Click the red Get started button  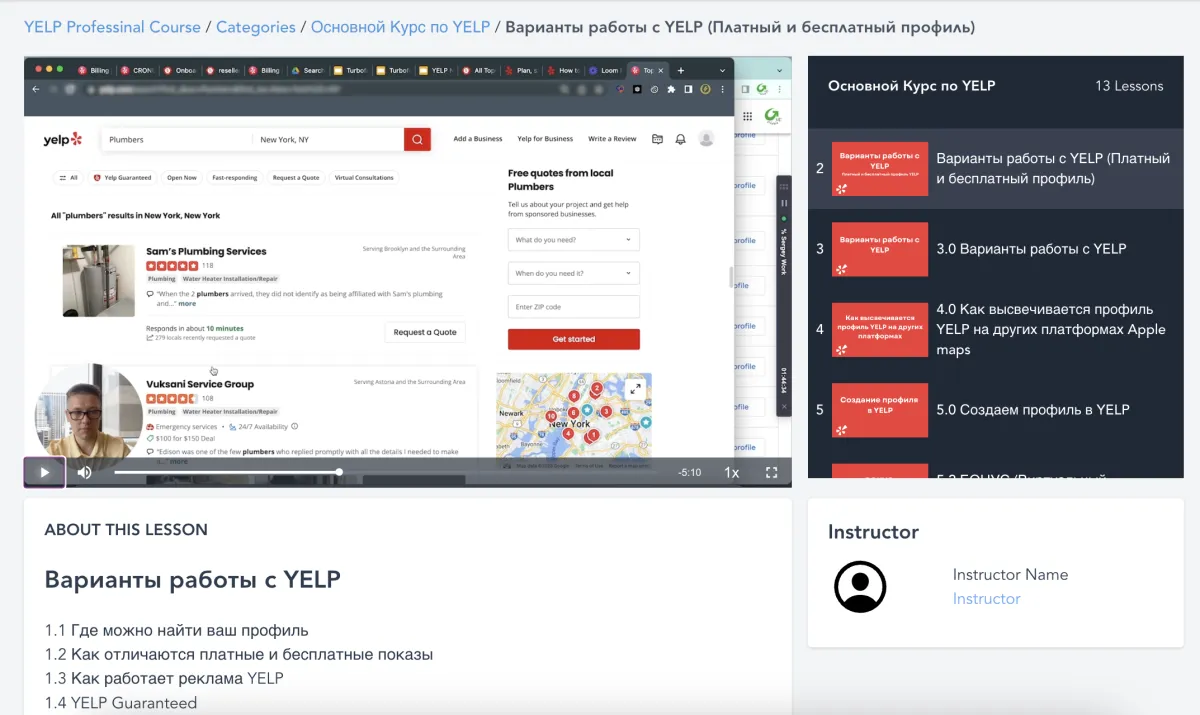(573, 339)
